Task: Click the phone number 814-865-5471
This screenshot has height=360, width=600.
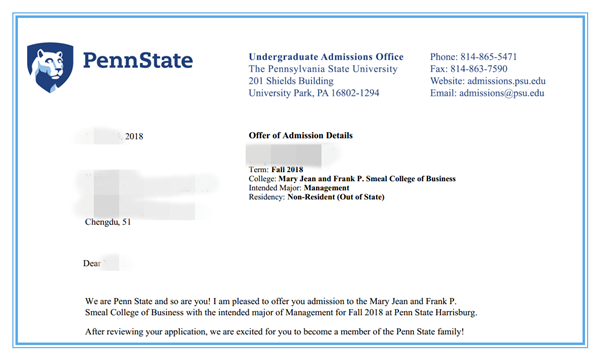Action: (488, 57)
